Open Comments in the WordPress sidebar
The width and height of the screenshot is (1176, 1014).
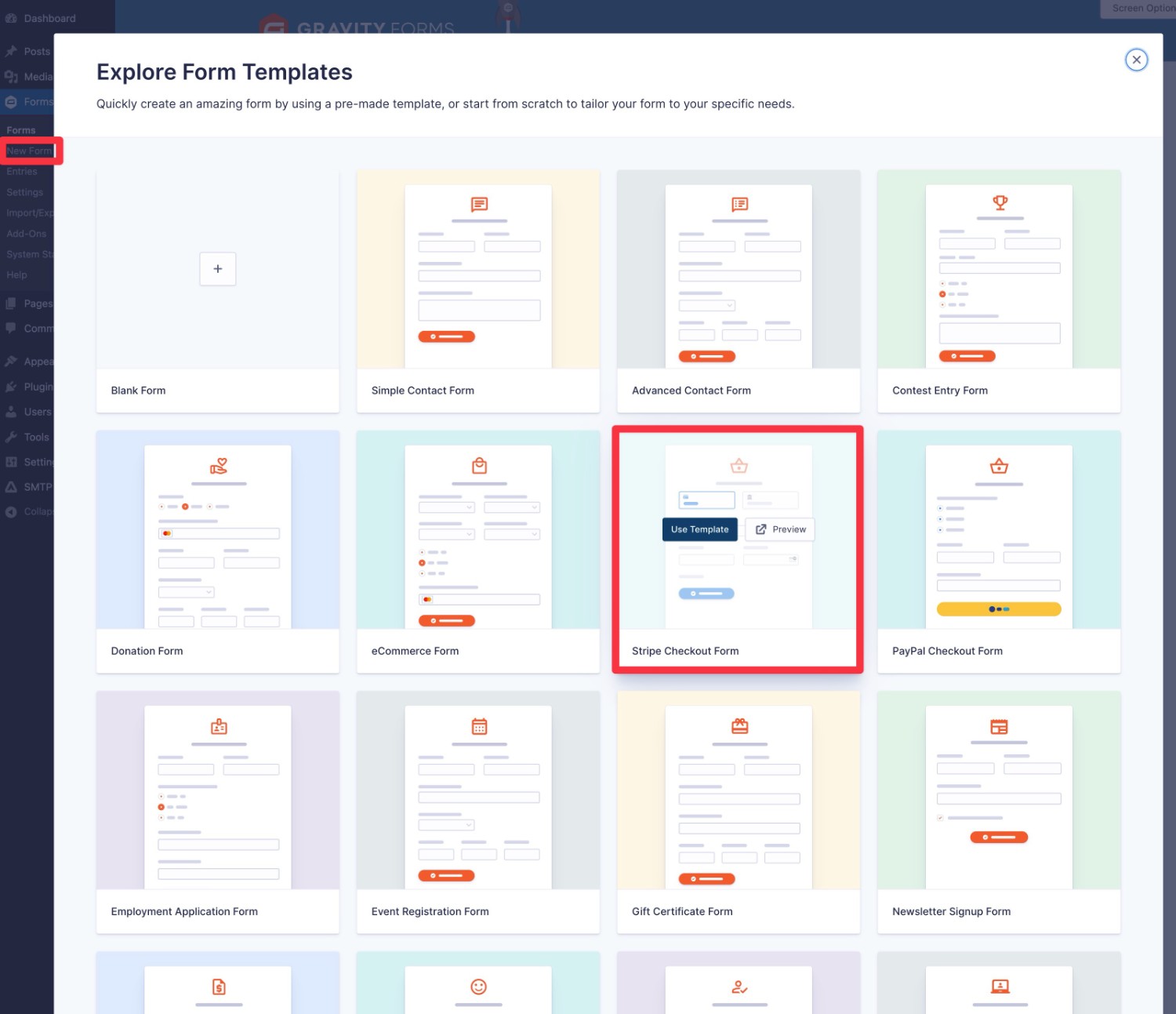(x=27, y=329)
